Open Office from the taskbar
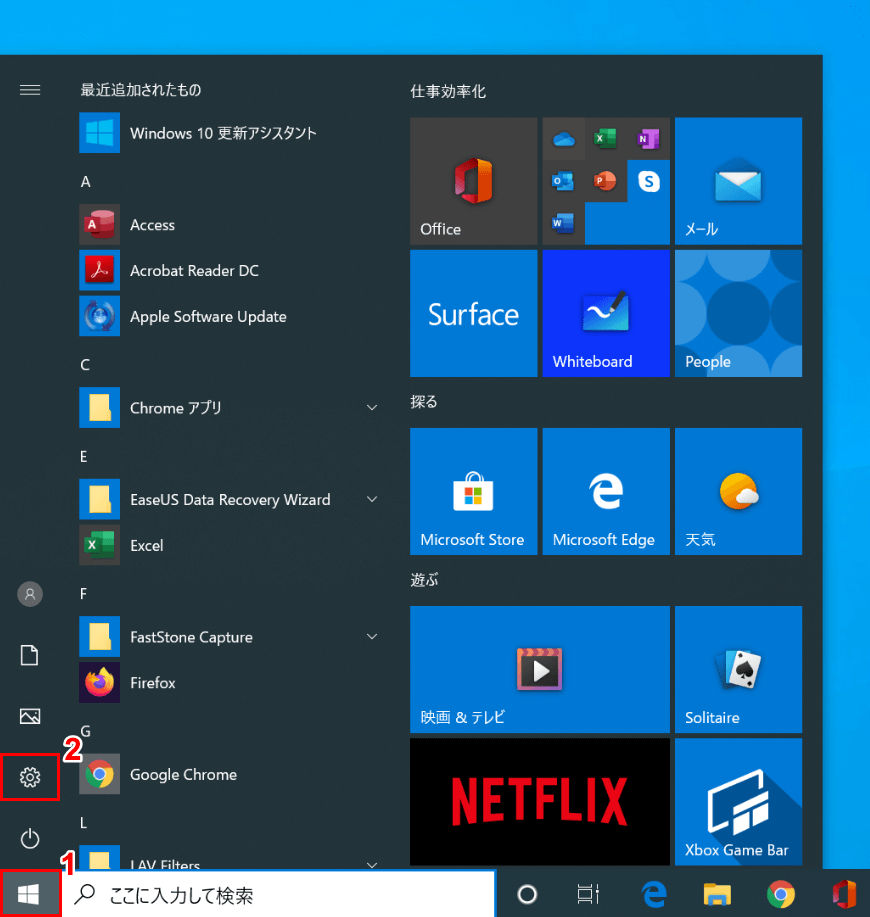This screenshot has height=917, width=870. coord(844,894)
